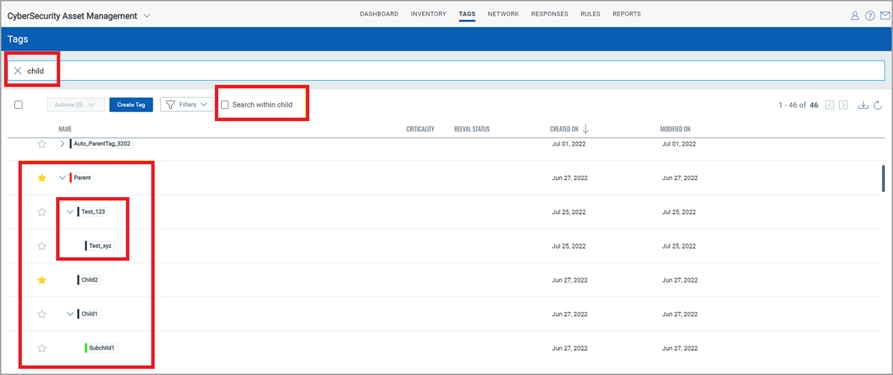Screen dimensions: 893x375
Task: Go to the Dashboard tab
Action: click(379, 14)
